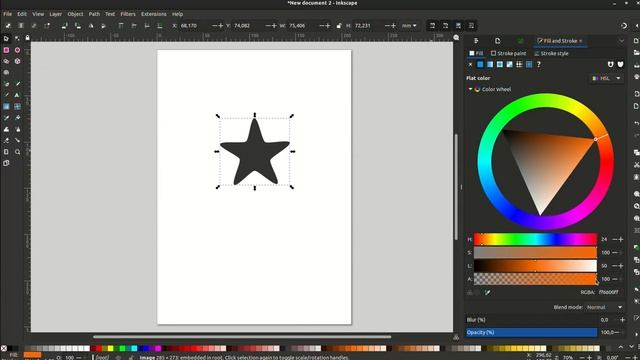Click the W width input field
Viewport: 640px width, 360px height.
point(302,26)
